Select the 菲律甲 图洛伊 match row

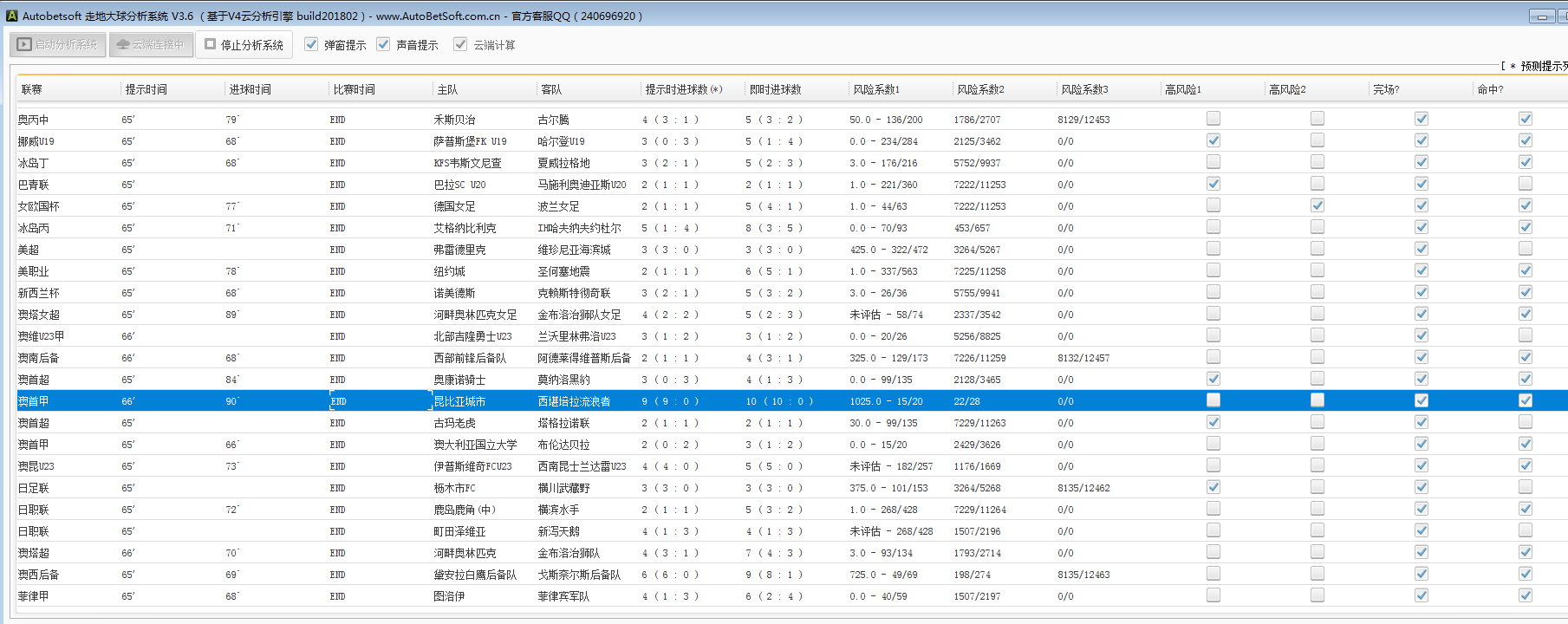pos(449,596)
